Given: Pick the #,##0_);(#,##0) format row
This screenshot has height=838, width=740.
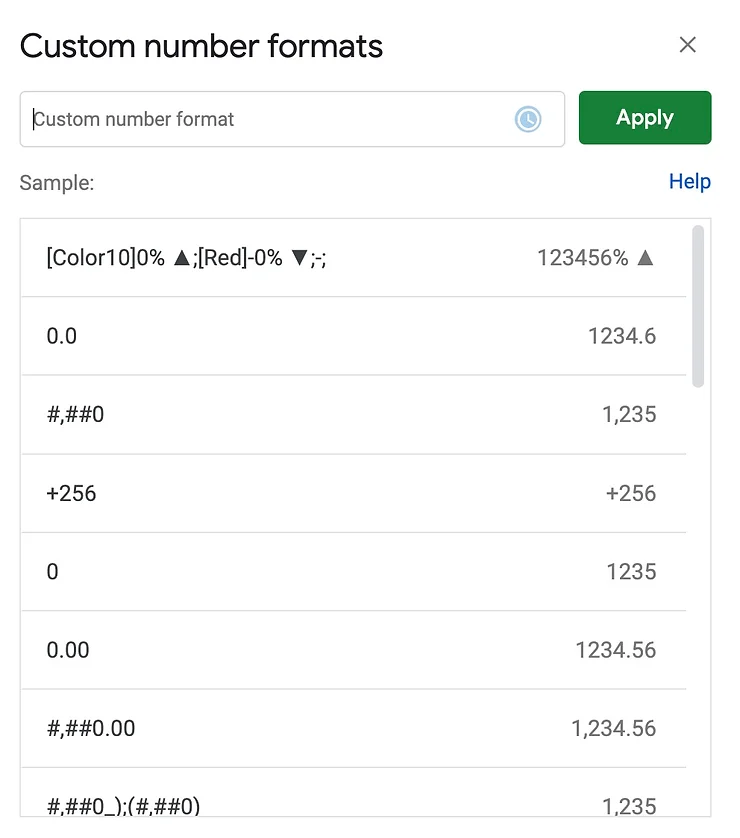Looking at the screenshot, I should pos(123,805).
